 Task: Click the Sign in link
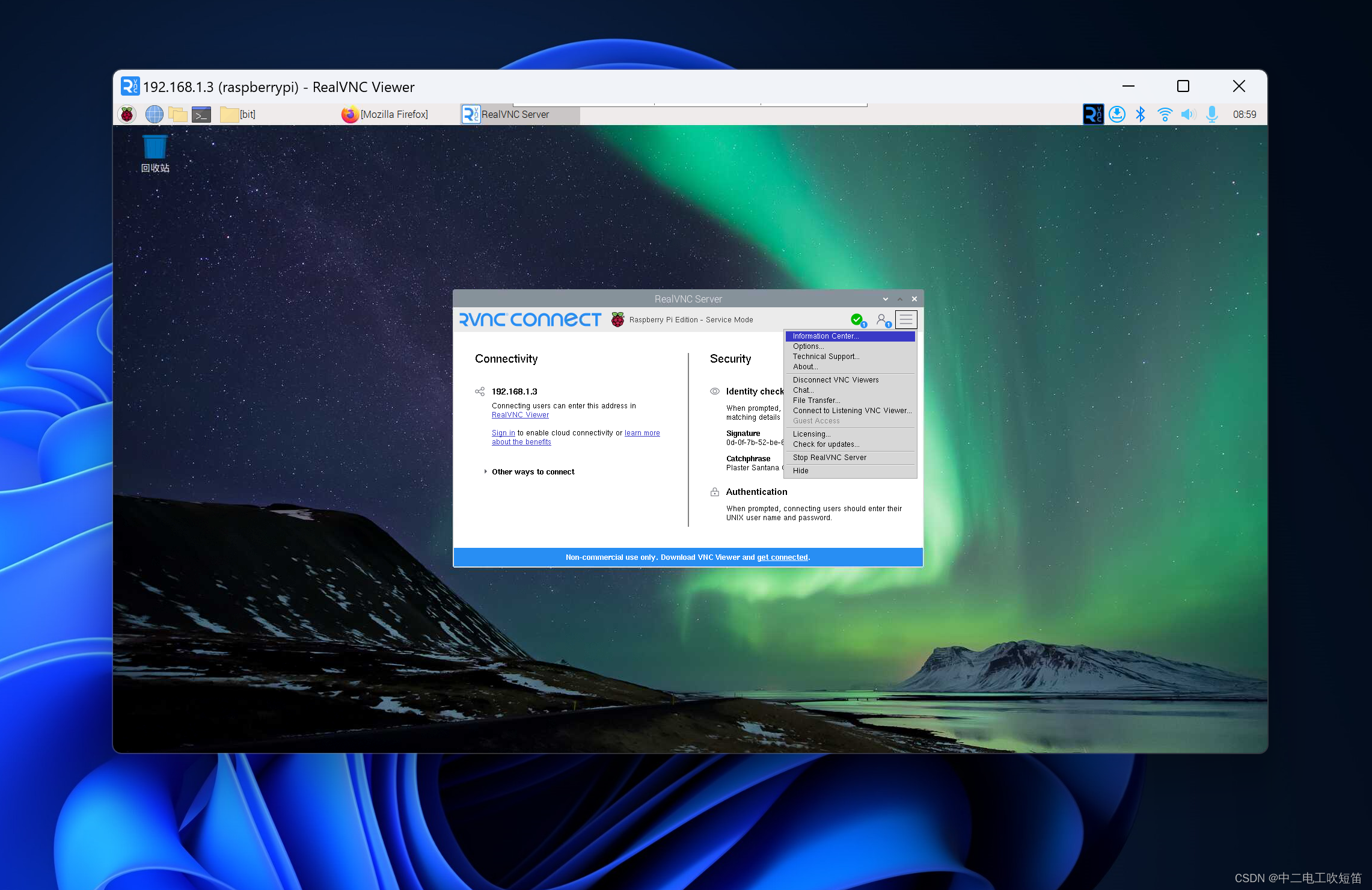(x=503, y=433)
